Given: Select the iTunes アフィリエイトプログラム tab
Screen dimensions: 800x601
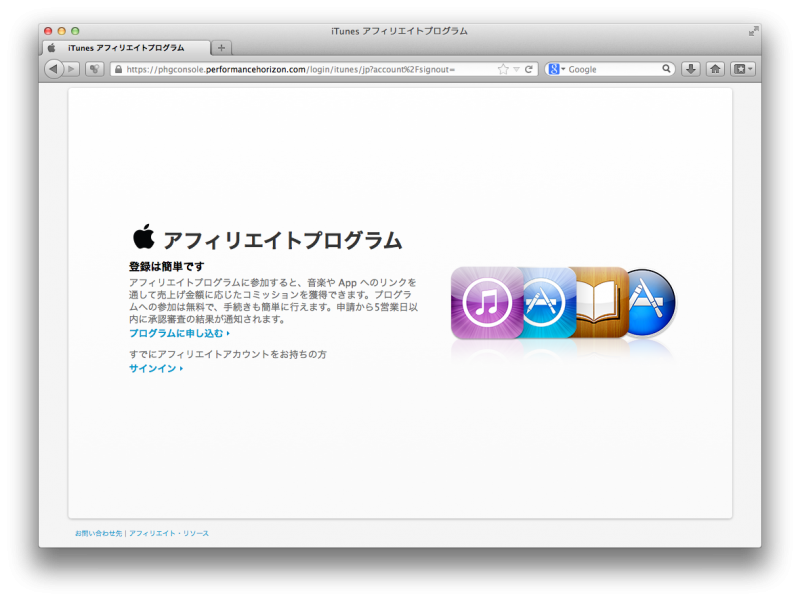Looking at the screenshot, I should click(126, 48).
